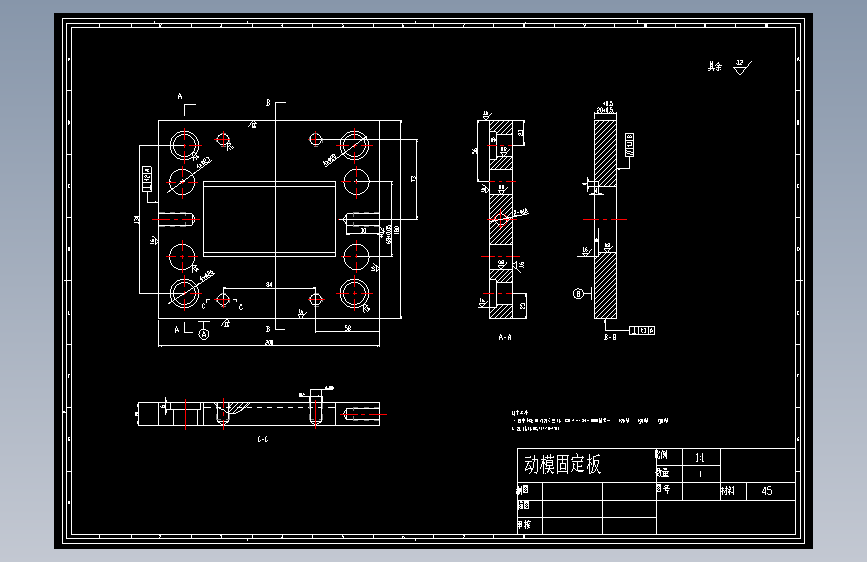The width and height of the screenshot is (867, 562).
Task: Click the material value 45 cell
Action: click(771, 491)
